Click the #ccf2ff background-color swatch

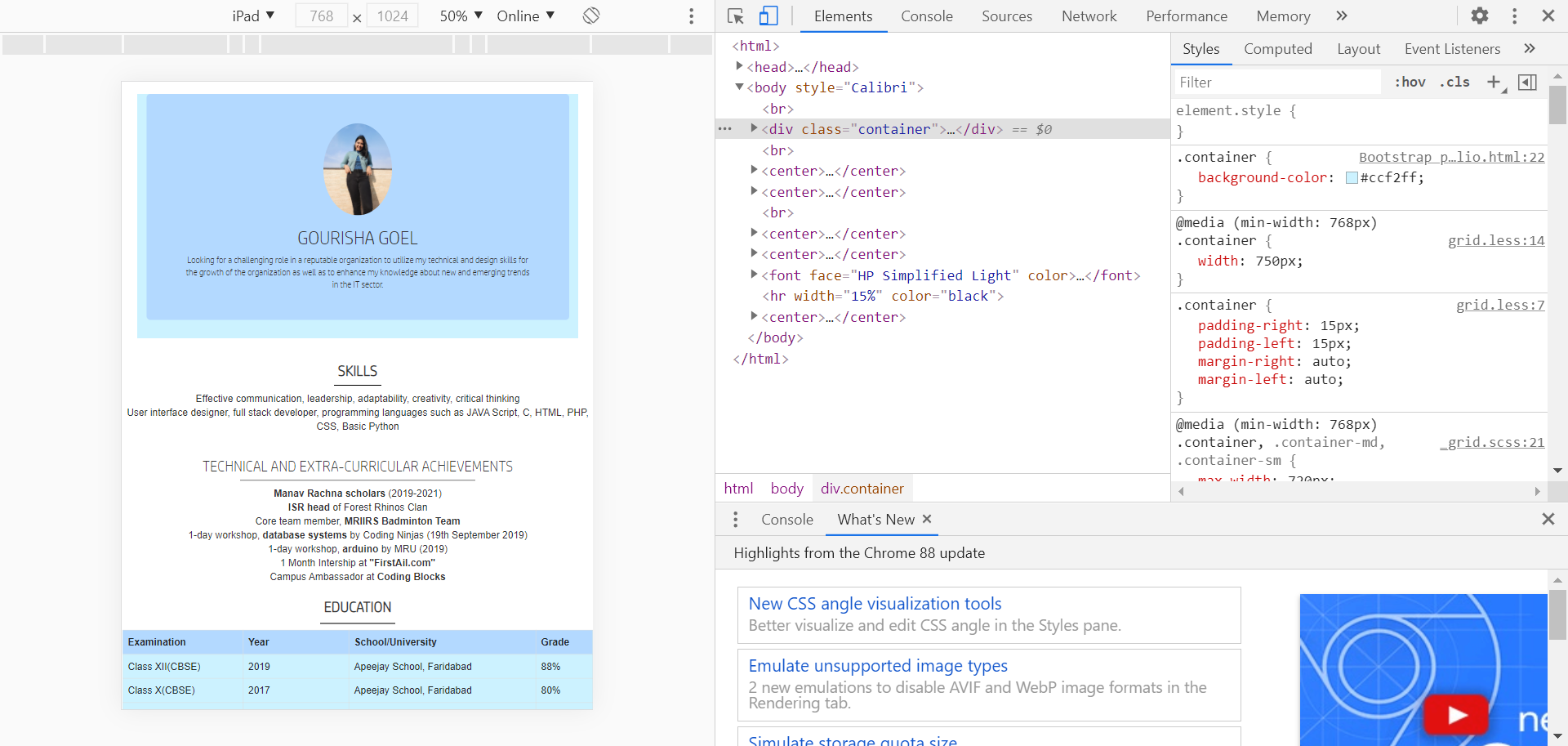coord(1353,177)
